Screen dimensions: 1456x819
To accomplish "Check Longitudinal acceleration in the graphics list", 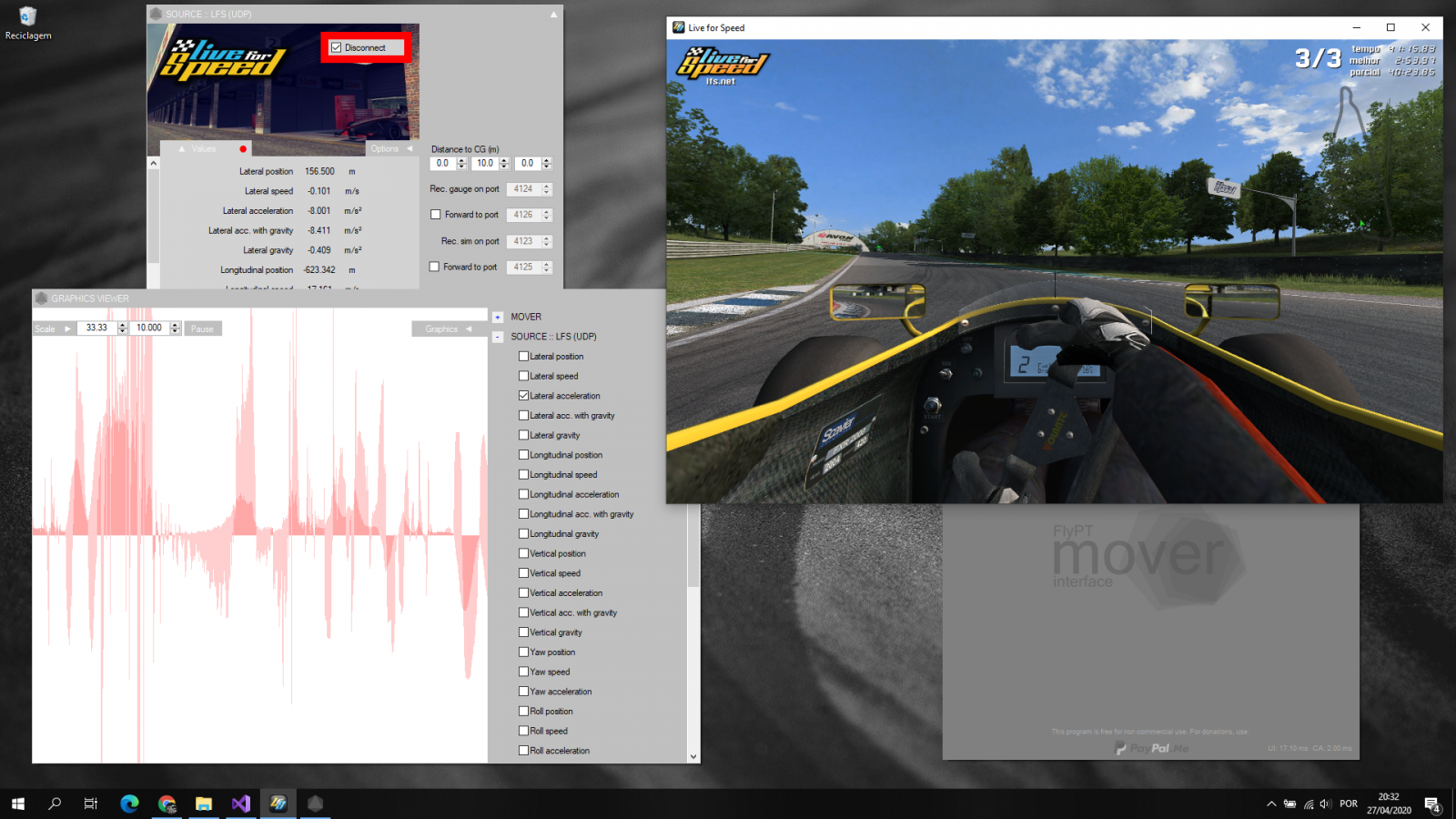I will 523,494.
